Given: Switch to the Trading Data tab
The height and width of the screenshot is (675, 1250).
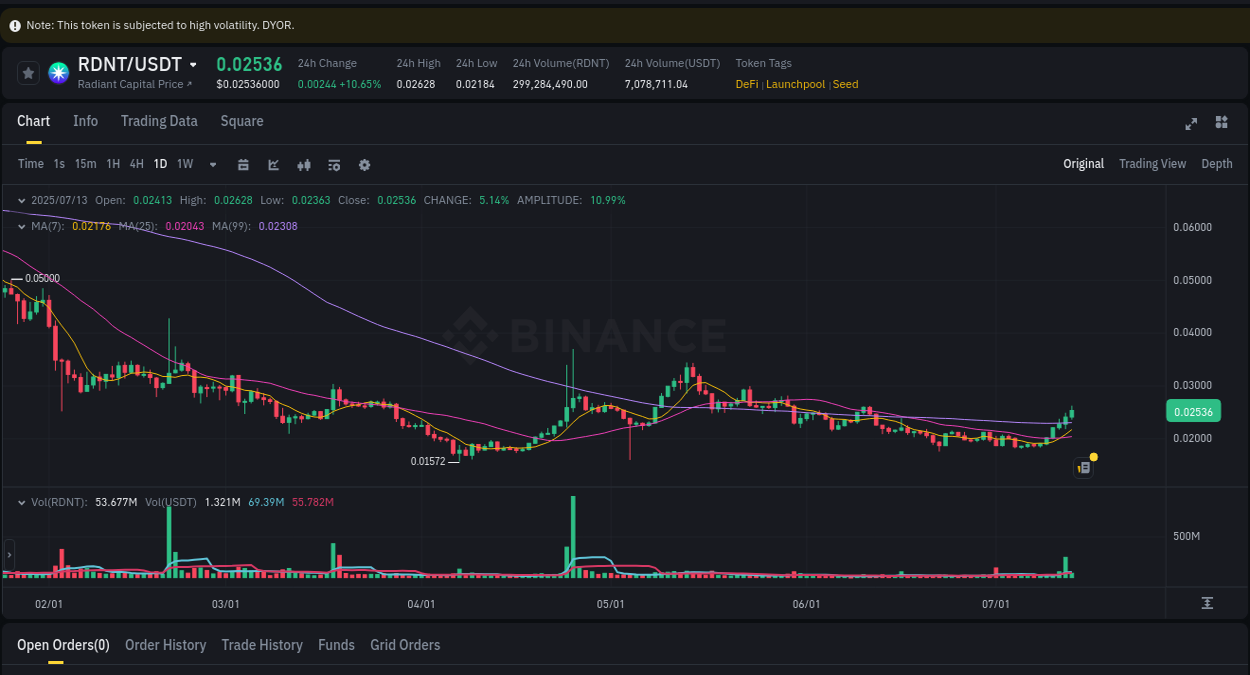Looking at the screenshot, I should tap(159, 121).
